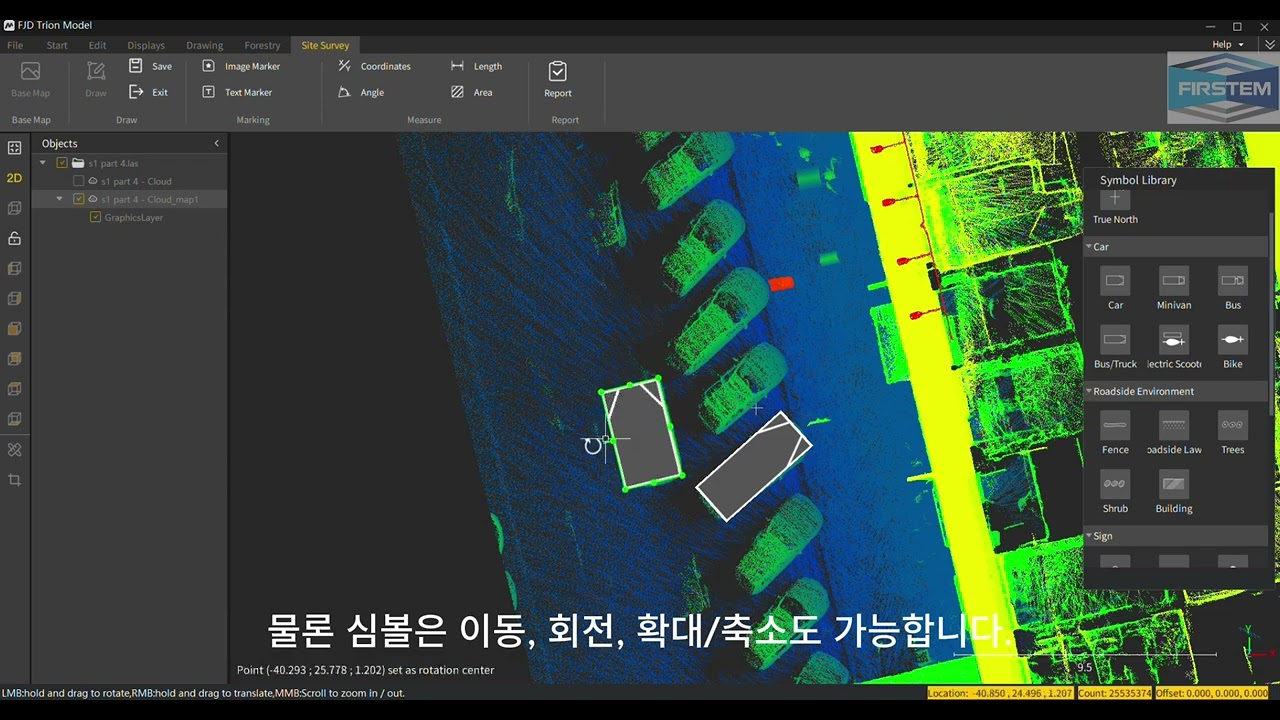This screenshot has width=1280, height=720.
Task: Add an Image Marker
Action: tap(241, 66)
